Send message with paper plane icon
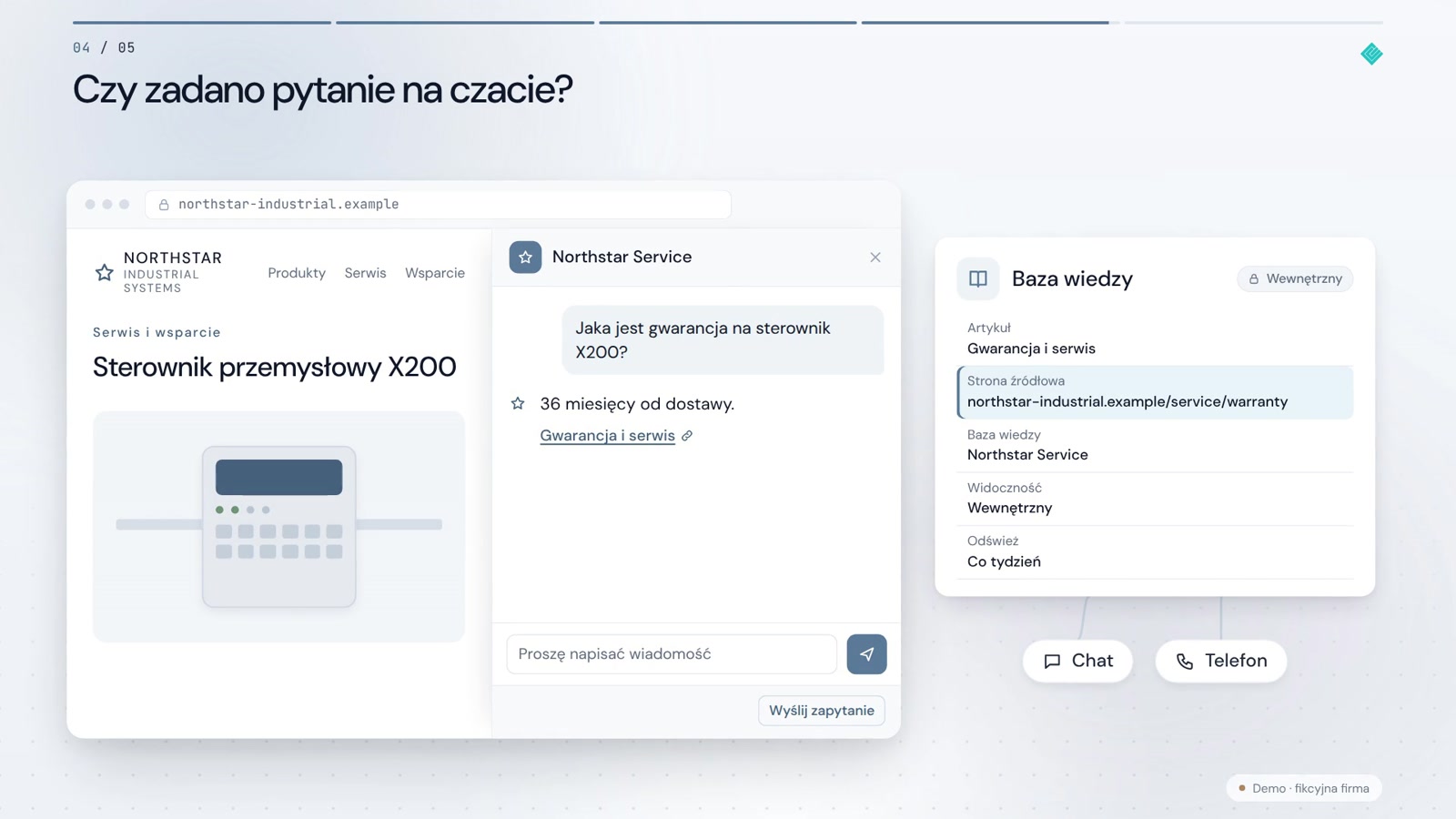 pos(866,654)
